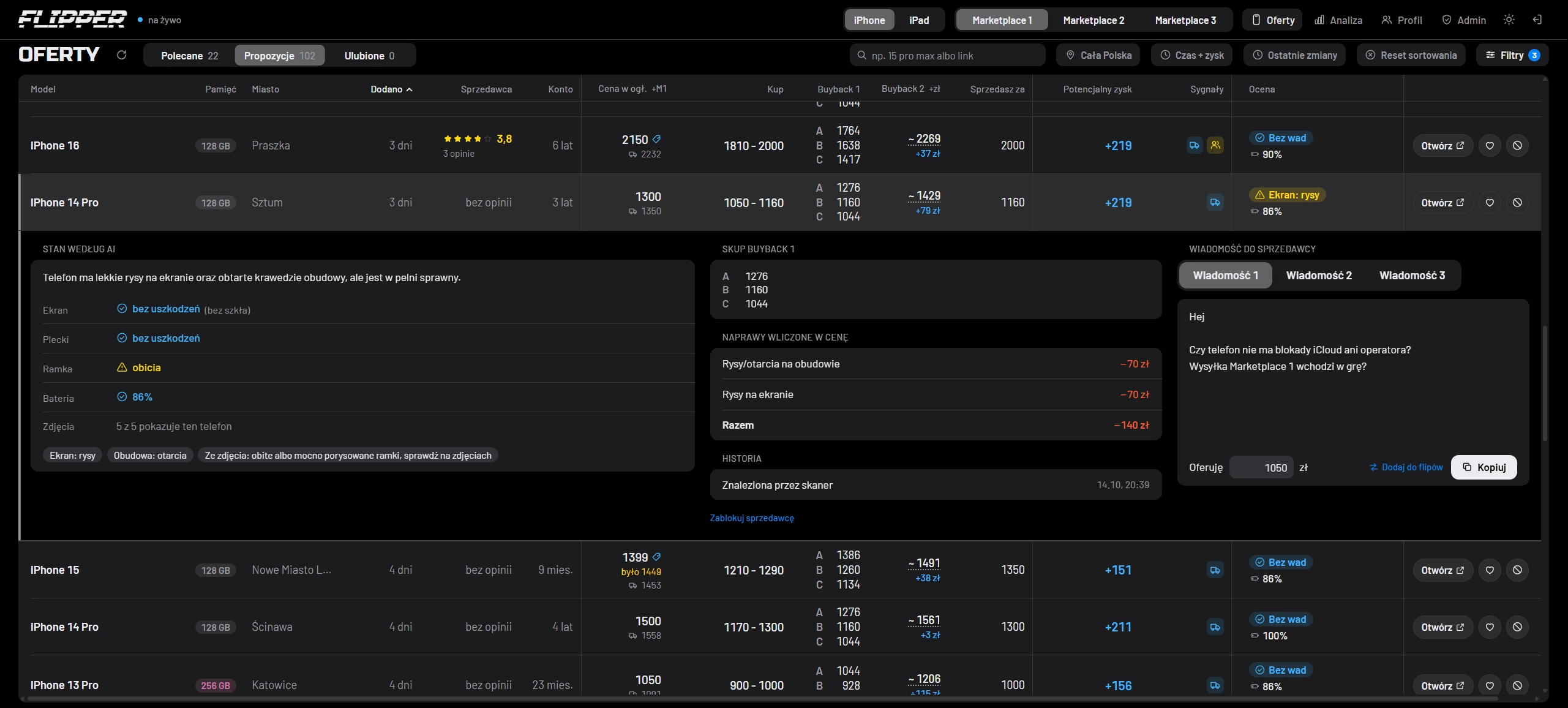Open the Filtry filters panel
Image resolution: width=1568 pixels, height=708 pixels.
point(1512,55)
